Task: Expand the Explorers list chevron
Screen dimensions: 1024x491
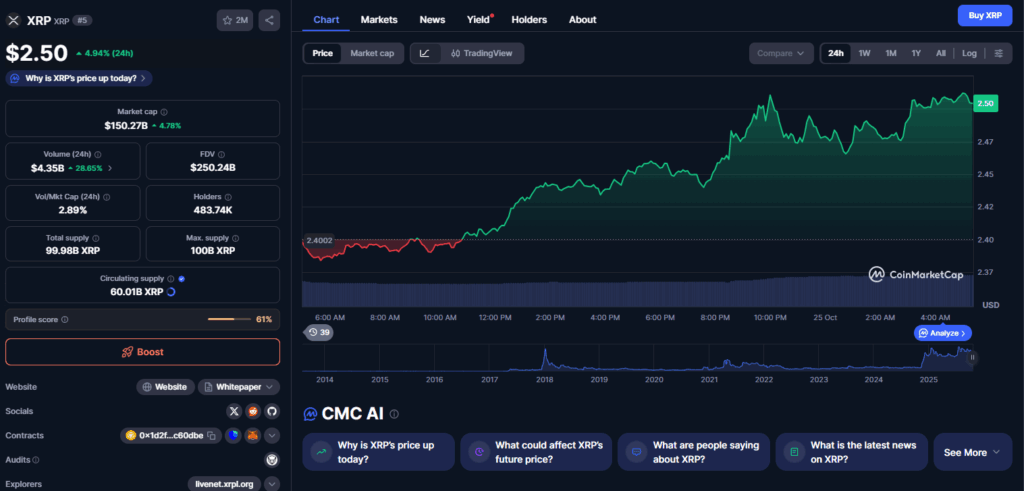Action: [272, 484]
